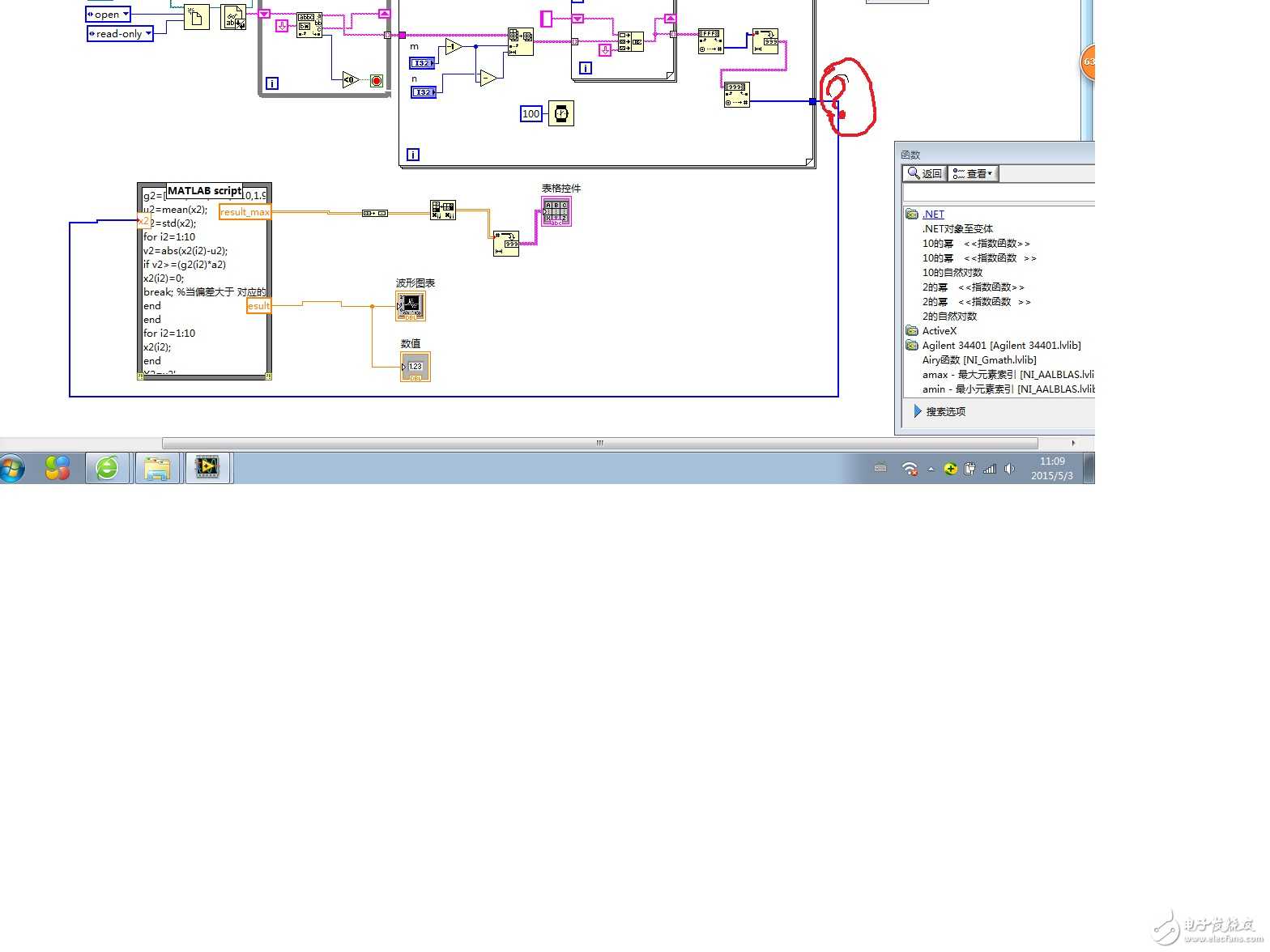
Task: Click the 返回 button in Functions palette
Action: tap(925, 173)
